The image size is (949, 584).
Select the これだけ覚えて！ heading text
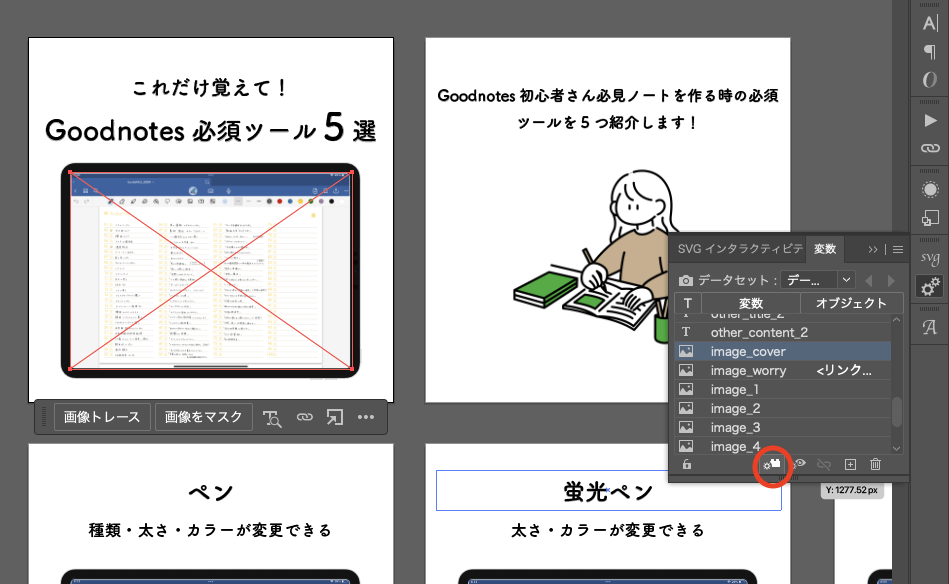click(x=210, y=88)
